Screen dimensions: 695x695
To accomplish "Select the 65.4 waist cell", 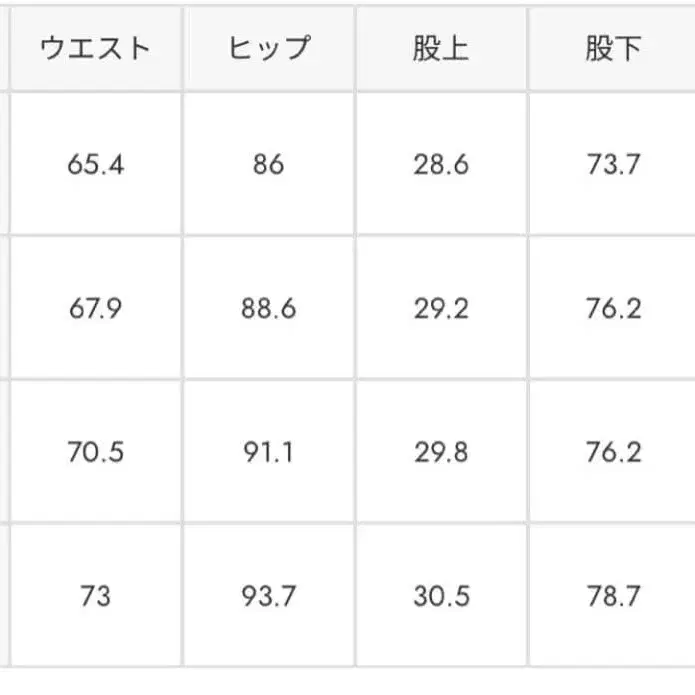I will pyautogui.click(x=96, y=165).
